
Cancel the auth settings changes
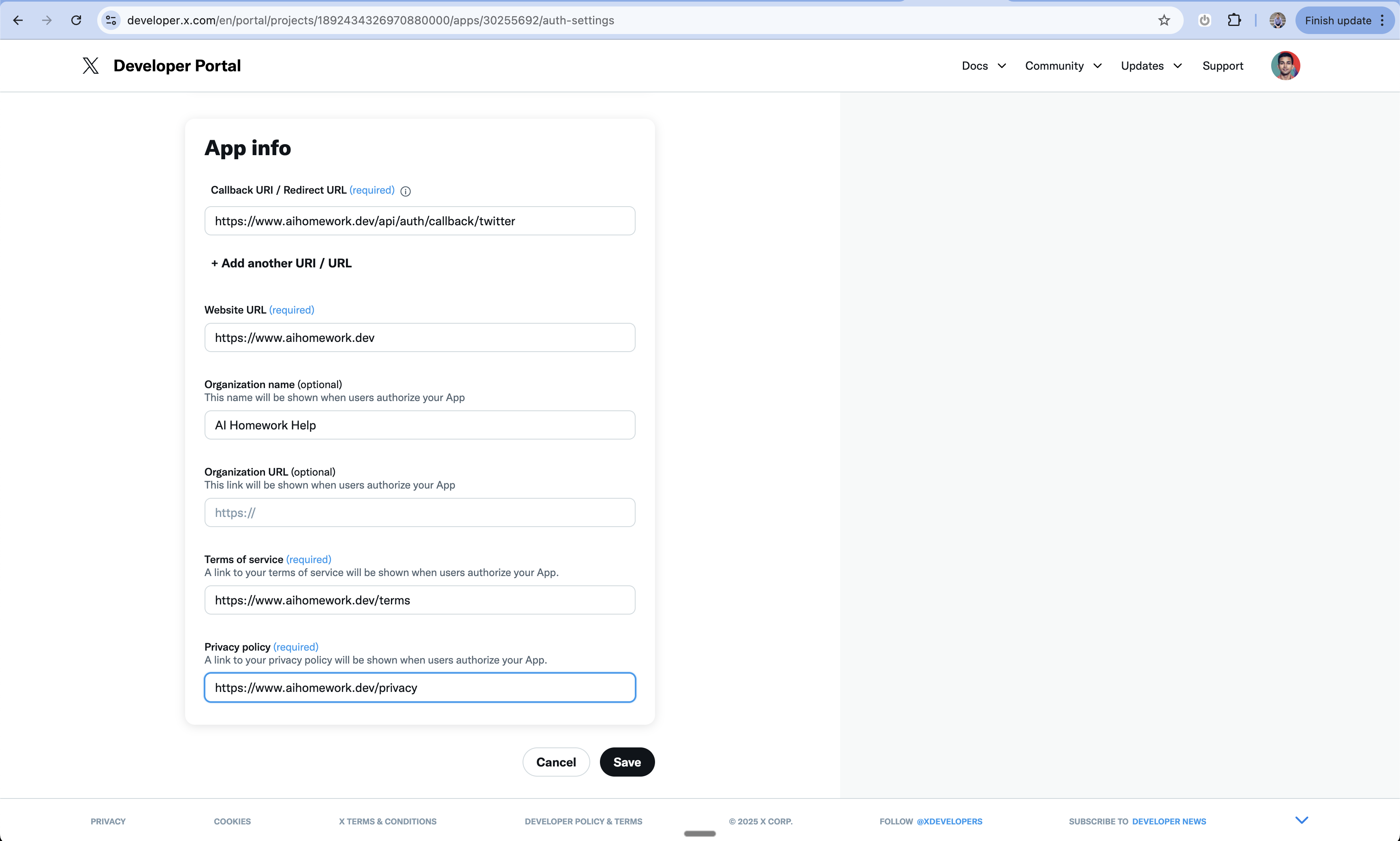pos(555,762)
